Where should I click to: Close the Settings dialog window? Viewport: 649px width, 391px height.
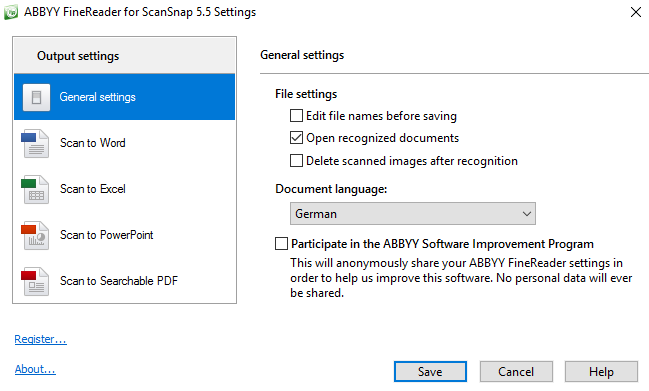tap(636, 12)
